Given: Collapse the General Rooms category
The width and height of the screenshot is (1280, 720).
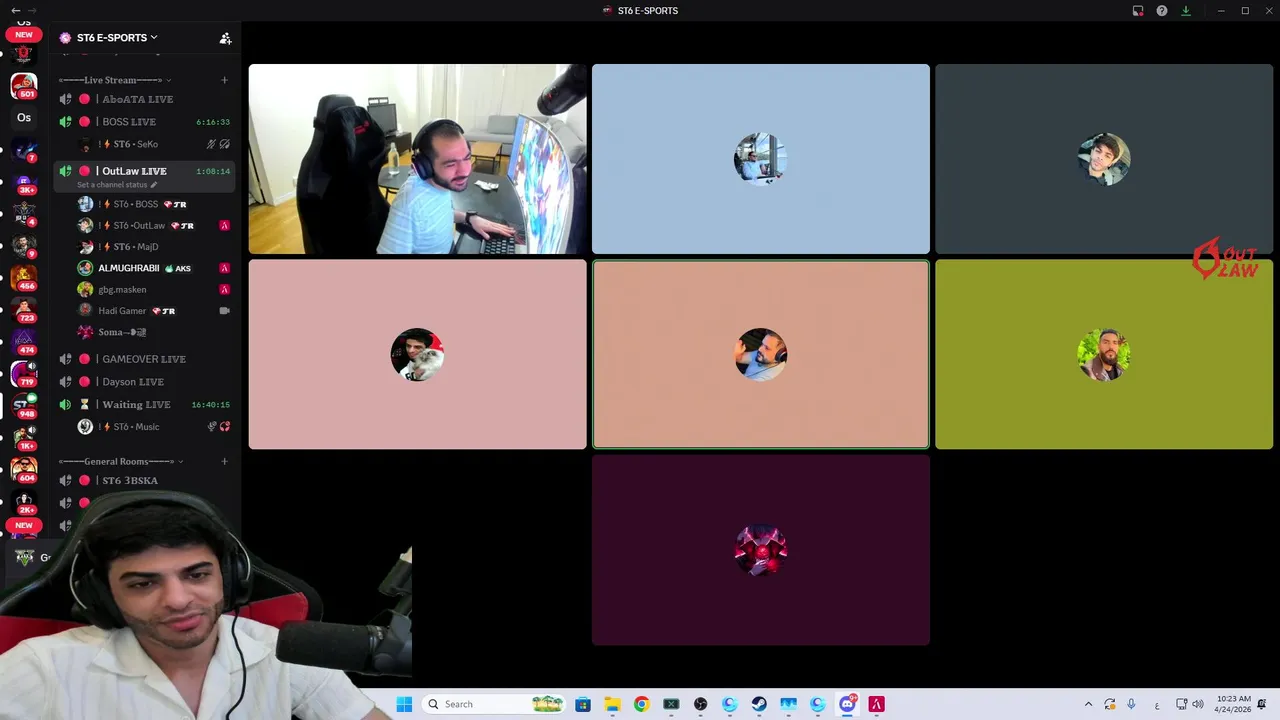Looking at the screenshot, I should [x=121, y=461].
